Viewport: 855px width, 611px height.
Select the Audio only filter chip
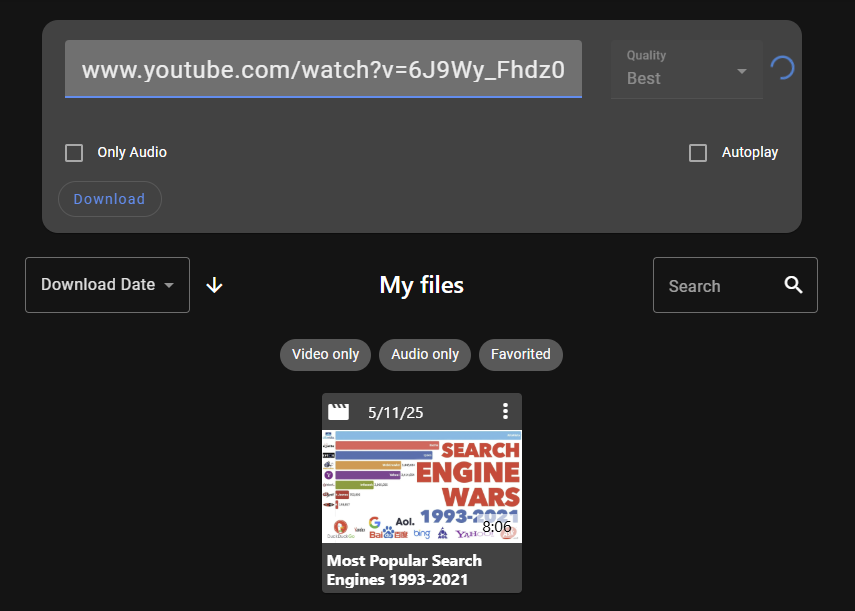point(425,354)
